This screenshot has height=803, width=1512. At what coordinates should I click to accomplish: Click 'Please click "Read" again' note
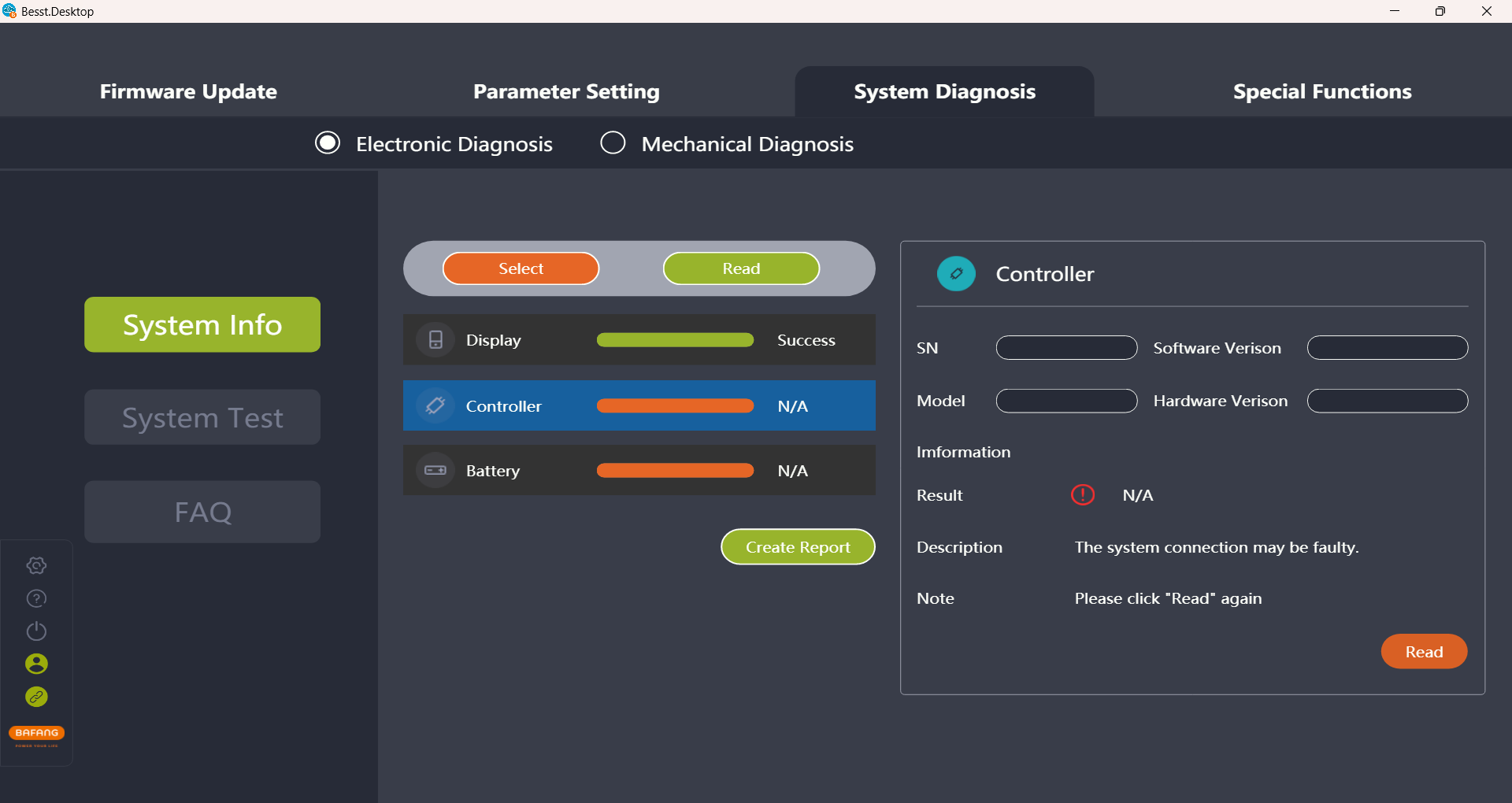(x=1168, y=598)
